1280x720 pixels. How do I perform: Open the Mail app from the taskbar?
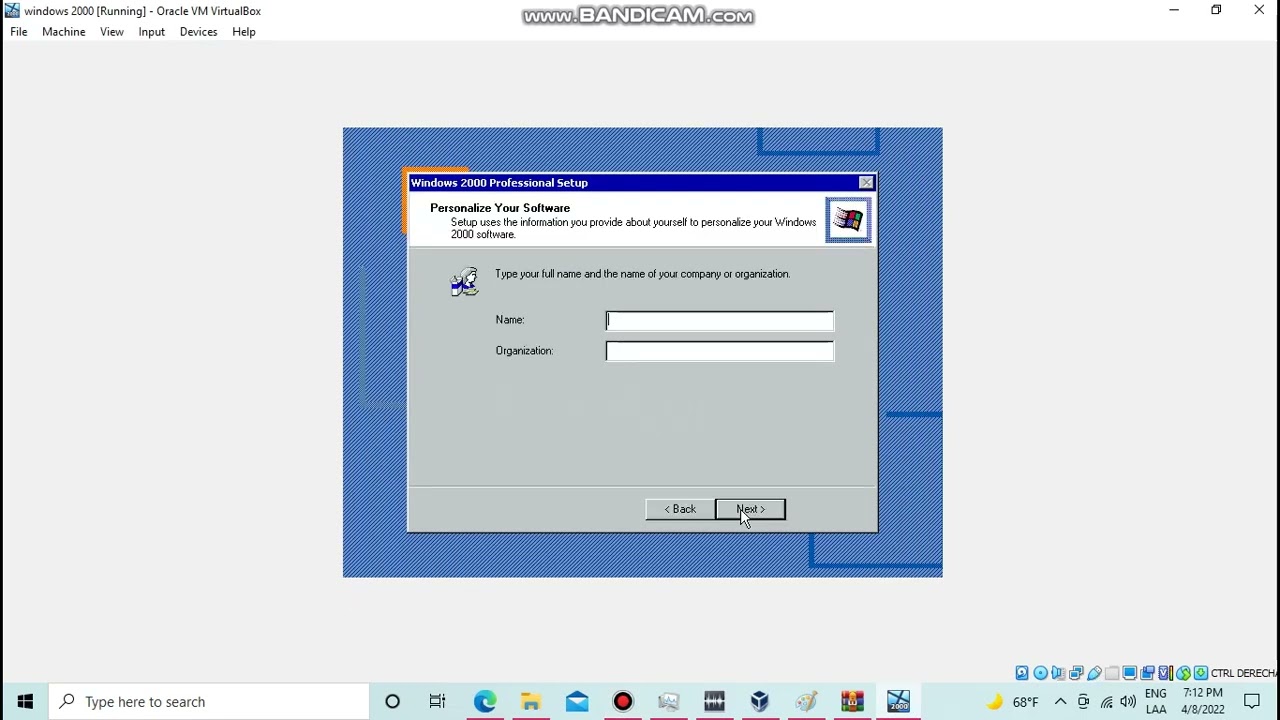(577, 702)
